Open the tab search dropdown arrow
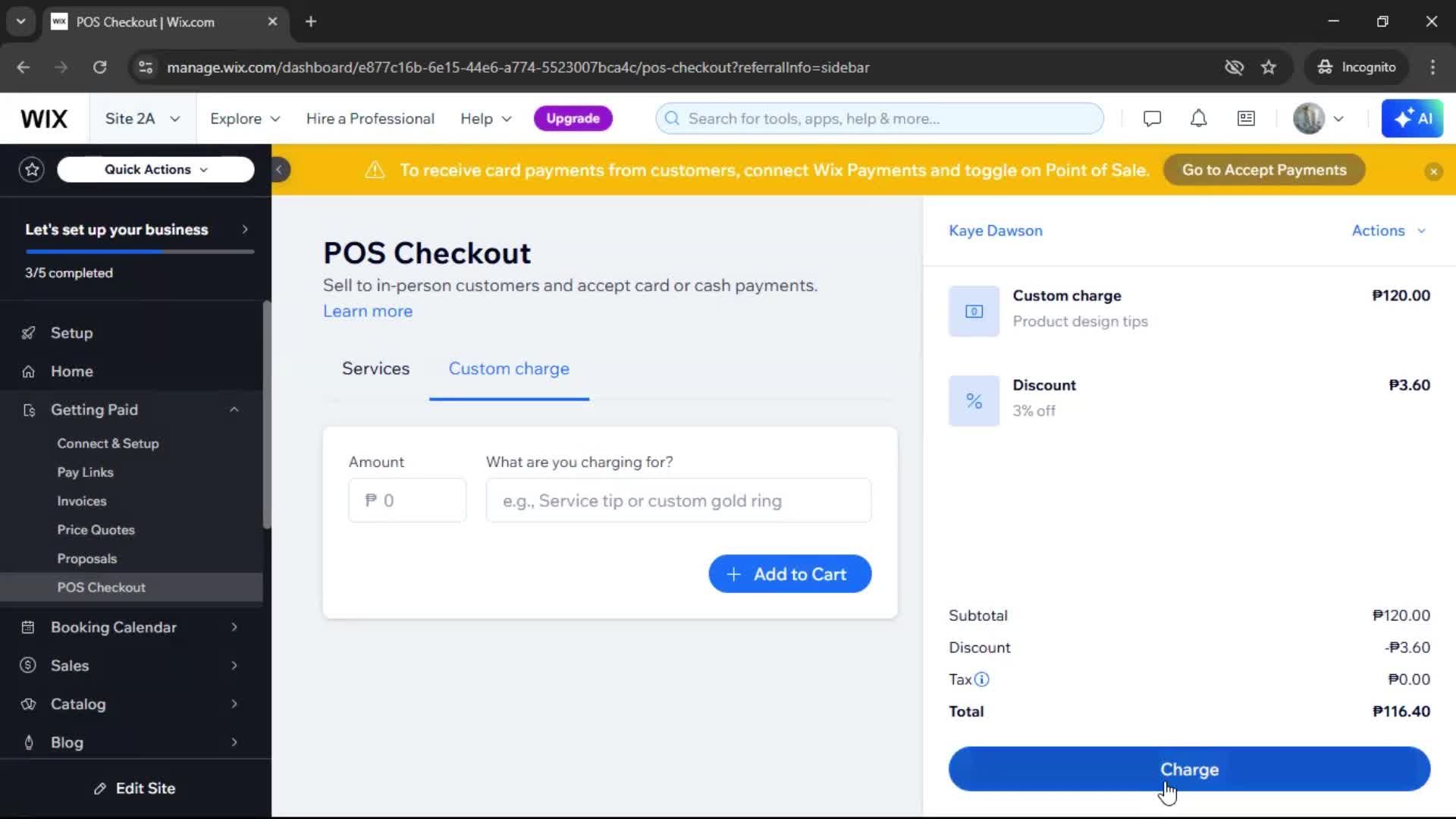 (21, 22)
